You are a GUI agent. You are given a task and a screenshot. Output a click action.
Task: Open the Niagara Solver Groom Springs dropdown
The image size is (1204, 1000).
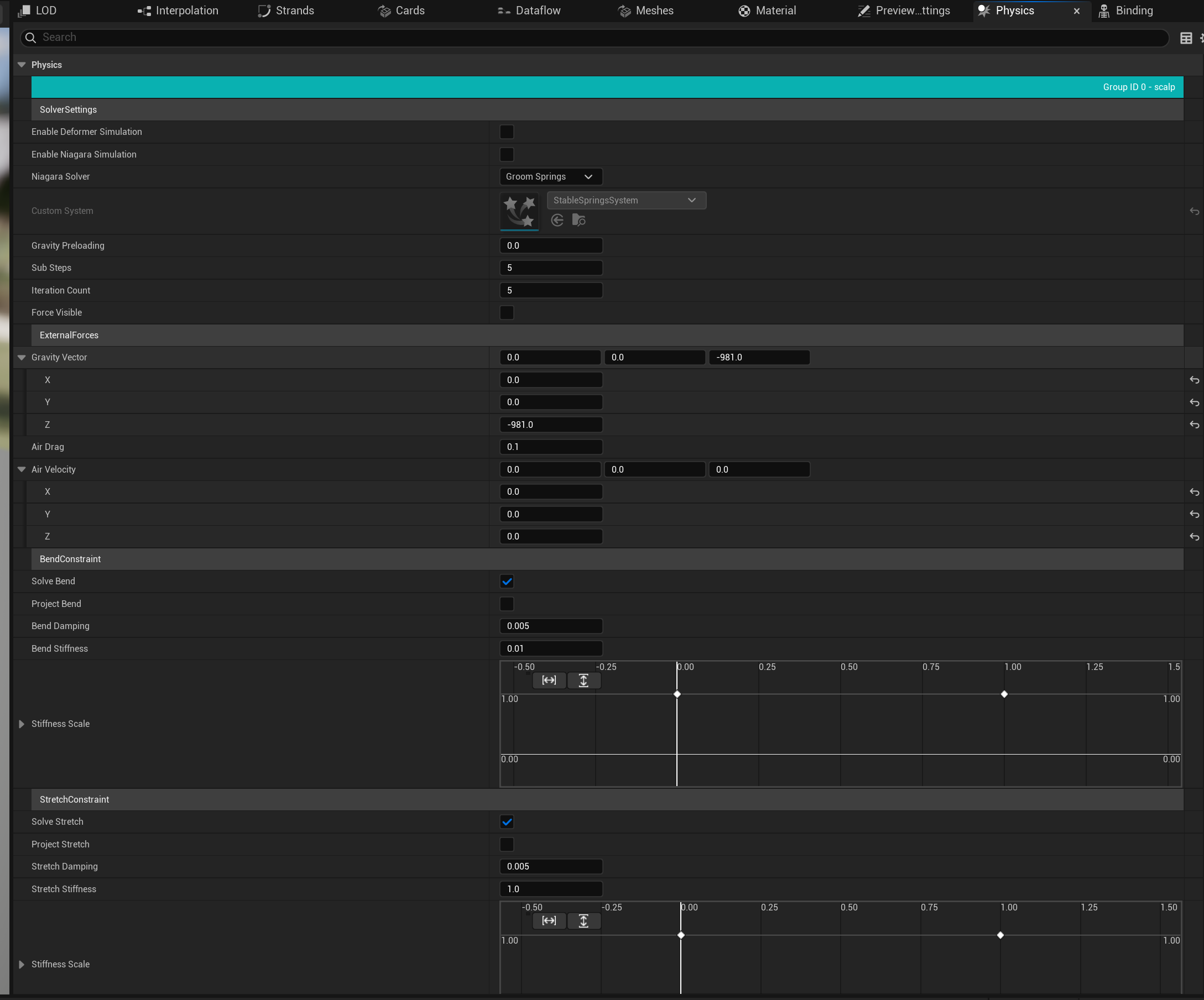[550, 176]
